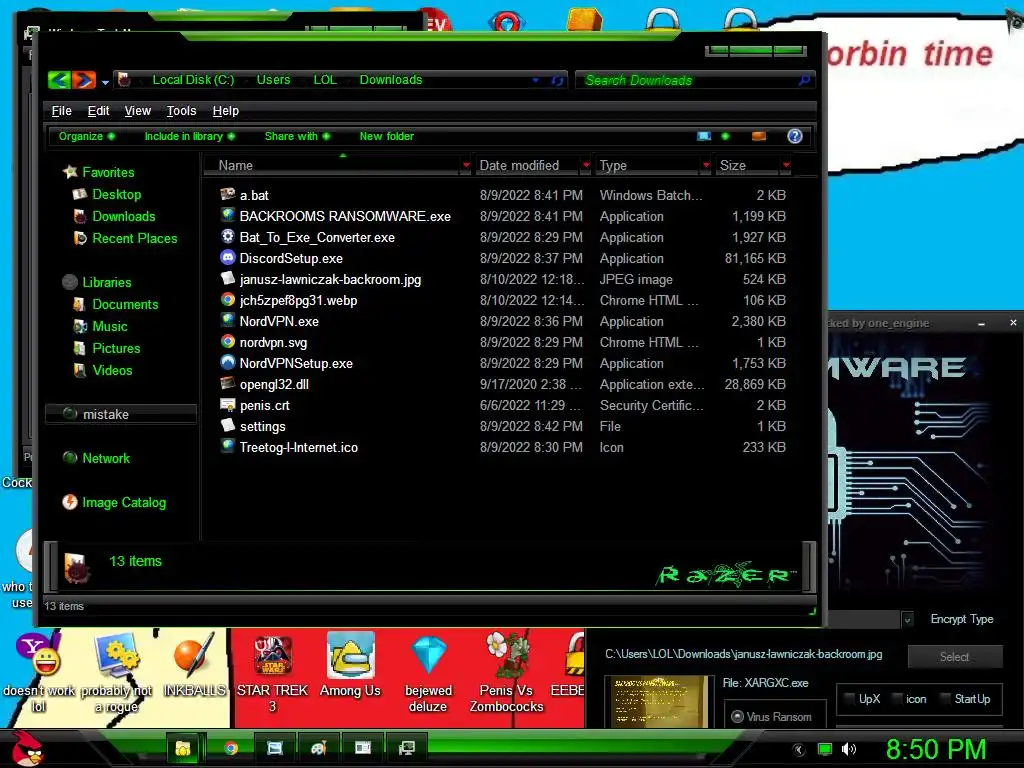Open Chrome from the taskbar
The image size is (1024, 768).
[231, 748]
